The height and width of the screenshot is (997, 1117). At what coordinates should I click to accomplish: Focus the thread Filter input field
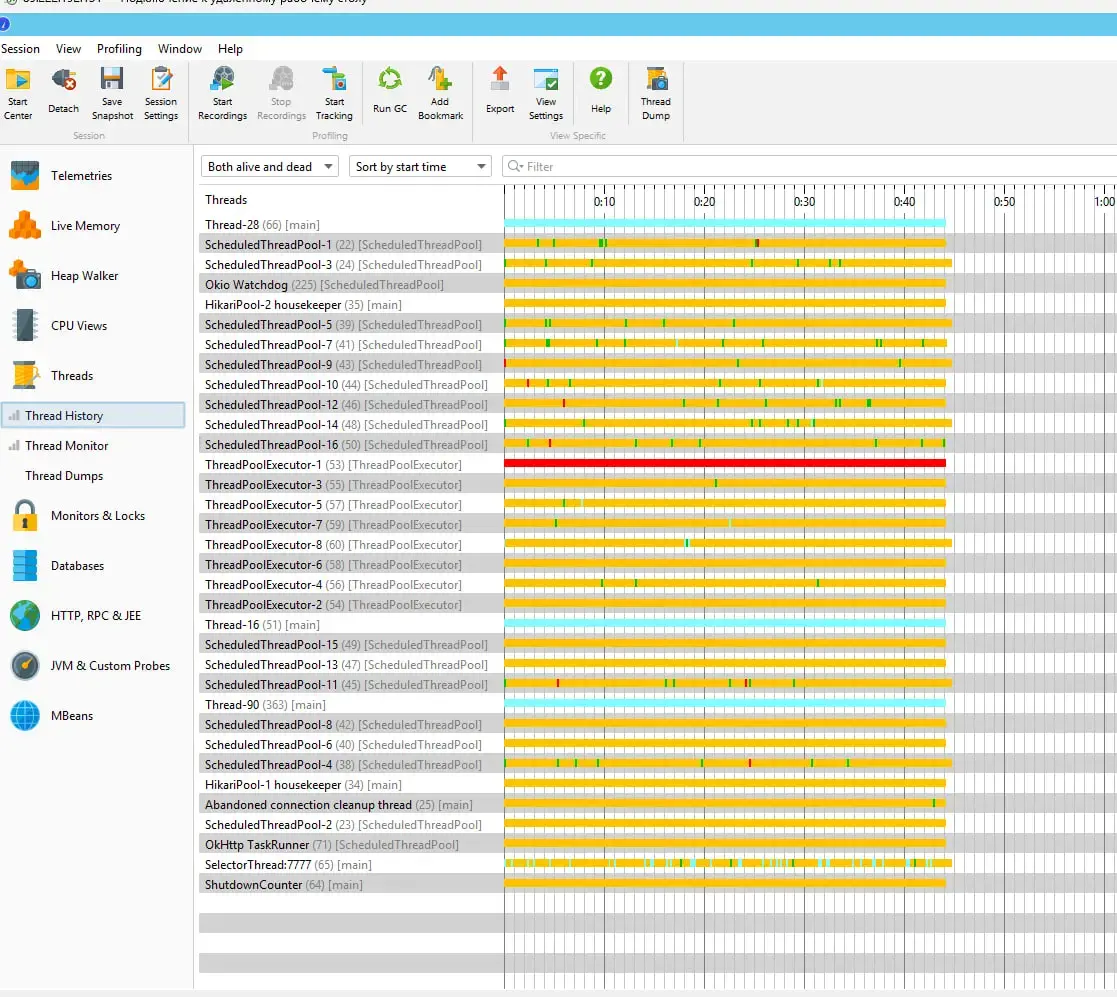point(809,167)
